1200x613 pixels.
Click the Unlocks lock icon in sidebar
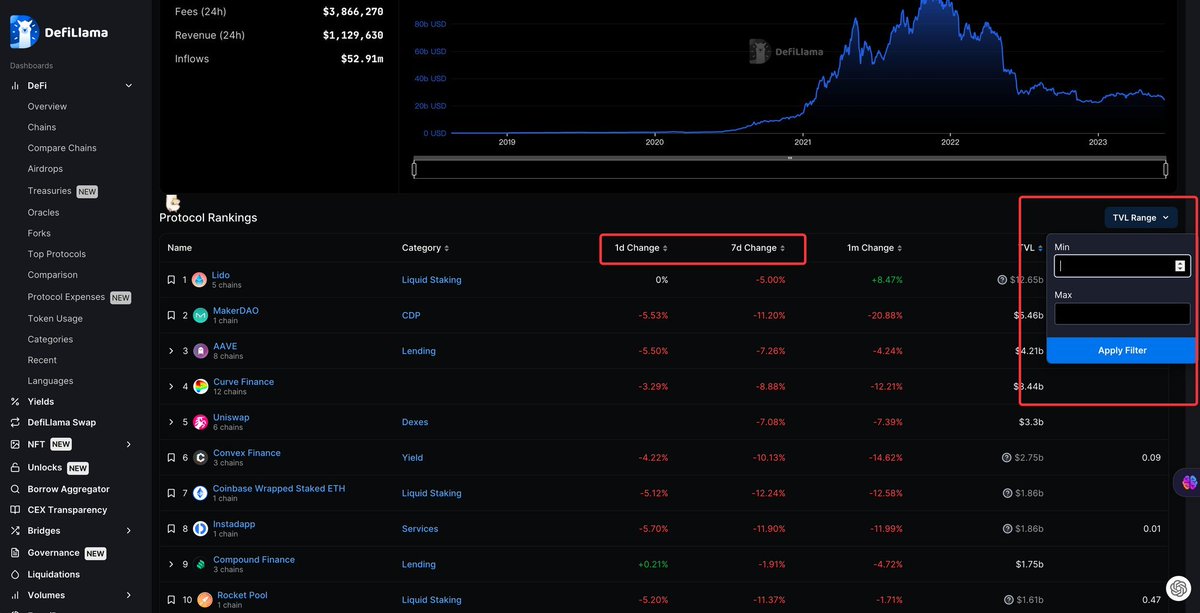coord(15,467)
